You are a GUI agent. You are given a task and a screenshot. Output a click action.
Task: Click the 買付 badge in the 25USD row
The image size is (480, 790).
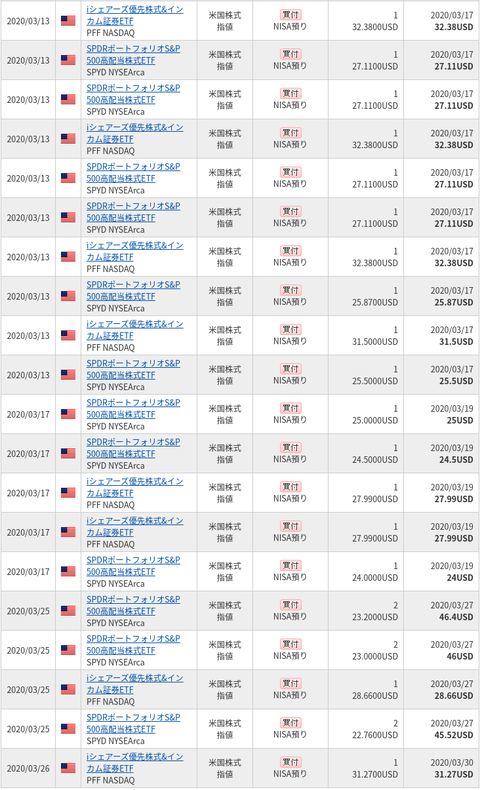tap(290, 408)
